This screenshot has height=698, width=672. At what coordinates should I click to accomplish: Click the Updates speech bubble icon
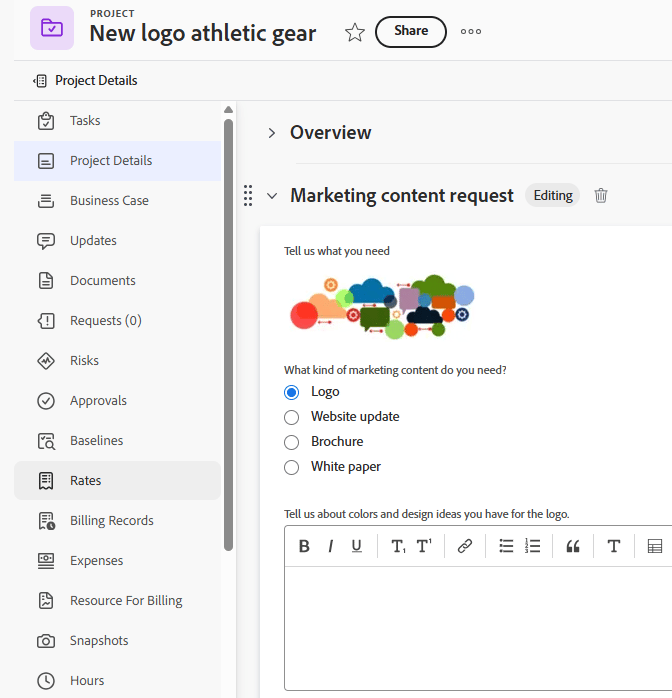click(46, 241)
